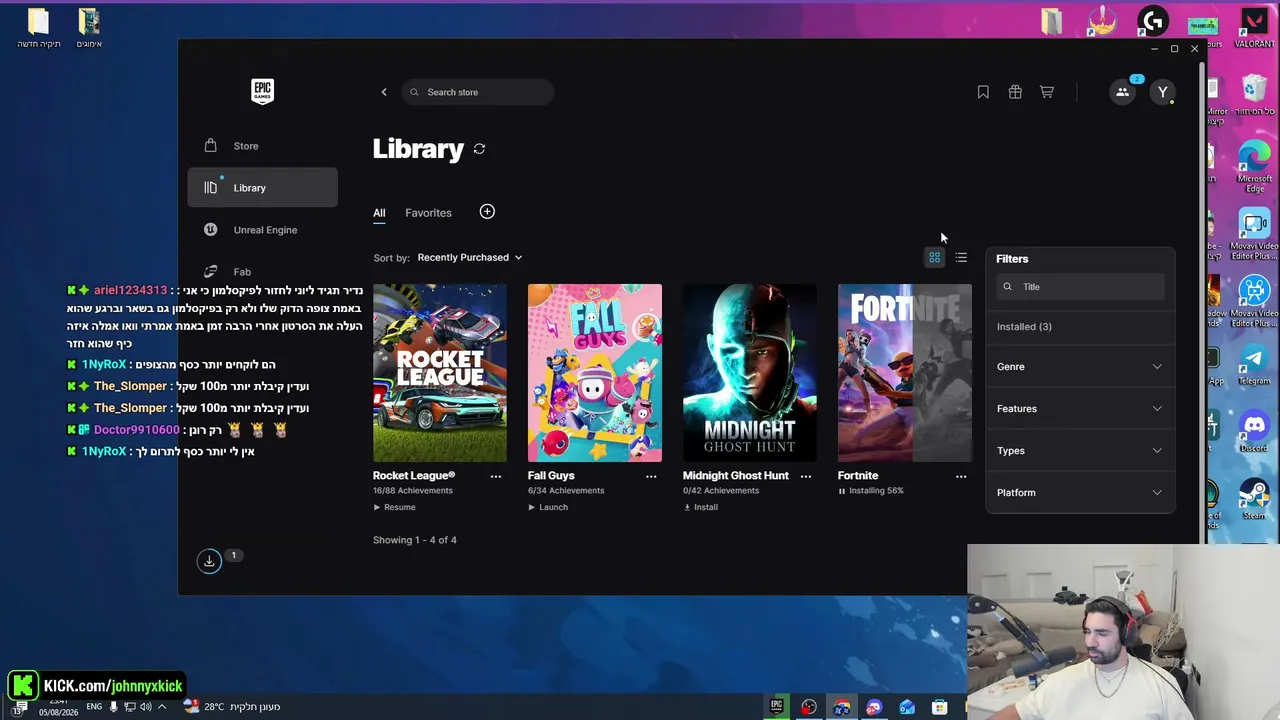Open the Fortnite cover art
Viewport: 1280px width, 720px height.
click(905, 373)
